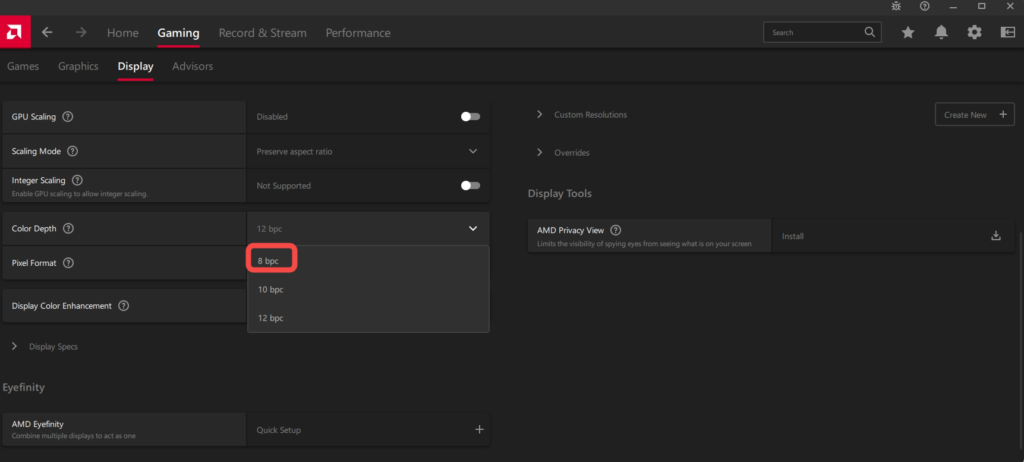Screen dimensions: 1024x462
Task: Open notifications bell icon
Action: tap(941, 32)
